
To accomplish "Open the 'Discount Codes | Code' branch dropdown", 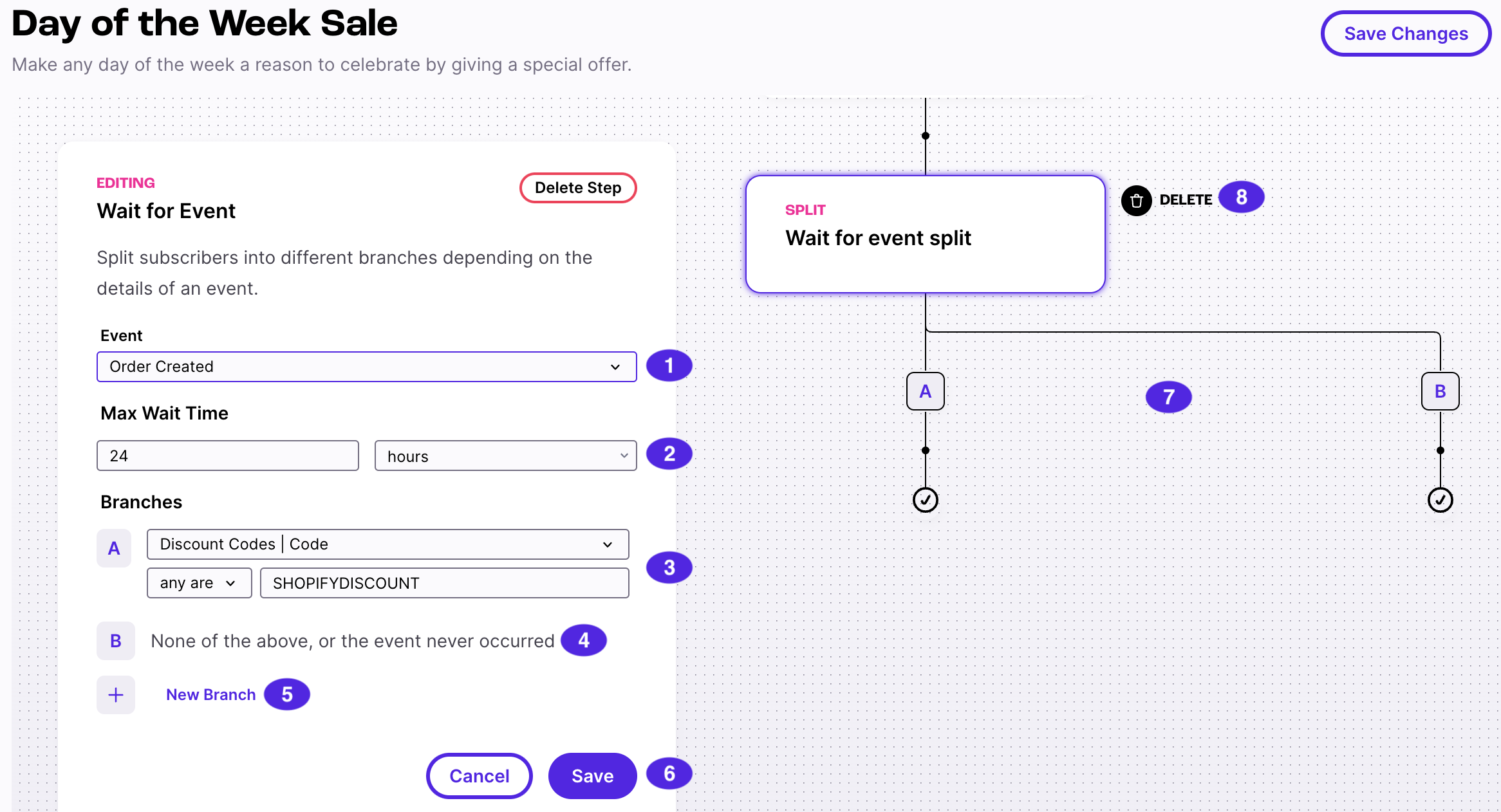I will (x=387, y=544).
